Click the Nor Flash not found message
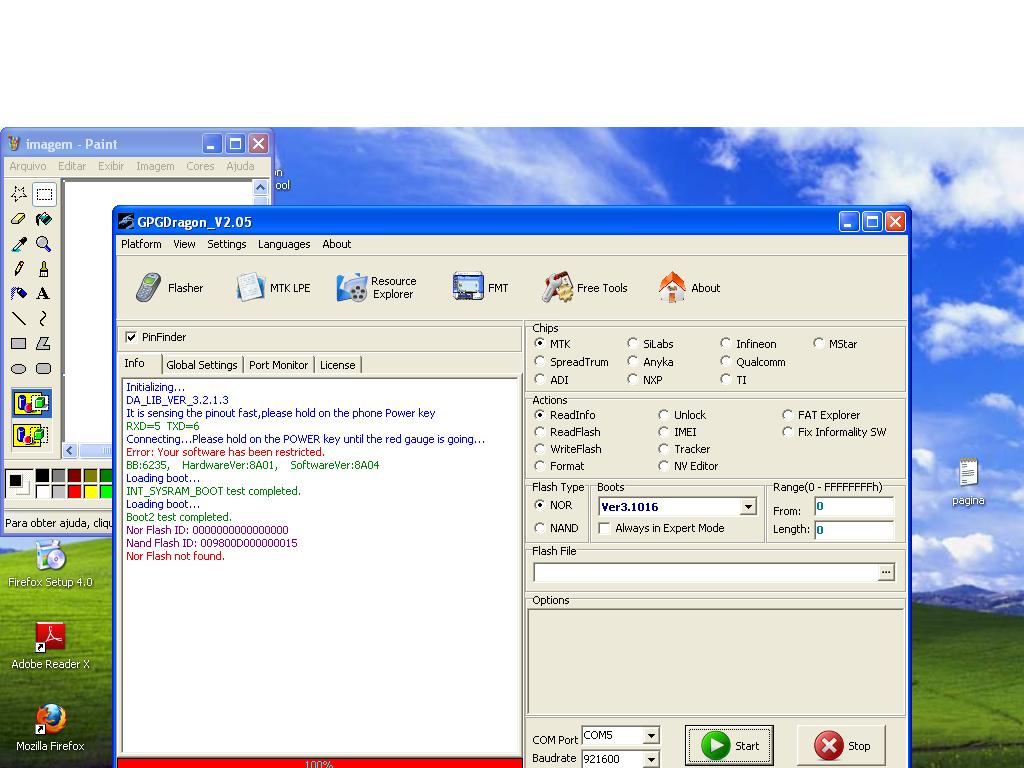The height and width of the screenshot is (768, 1024). pos(175,556)
